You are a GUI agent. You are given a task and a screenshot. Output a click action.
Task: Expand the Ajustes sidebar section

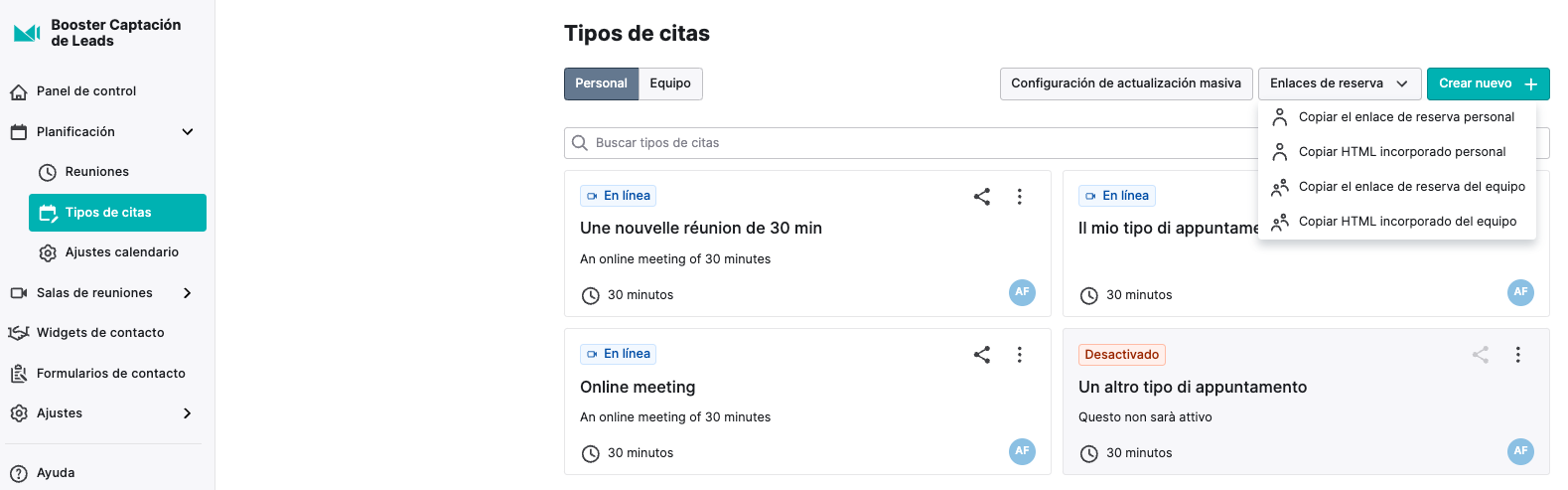(x=188, y=413)
